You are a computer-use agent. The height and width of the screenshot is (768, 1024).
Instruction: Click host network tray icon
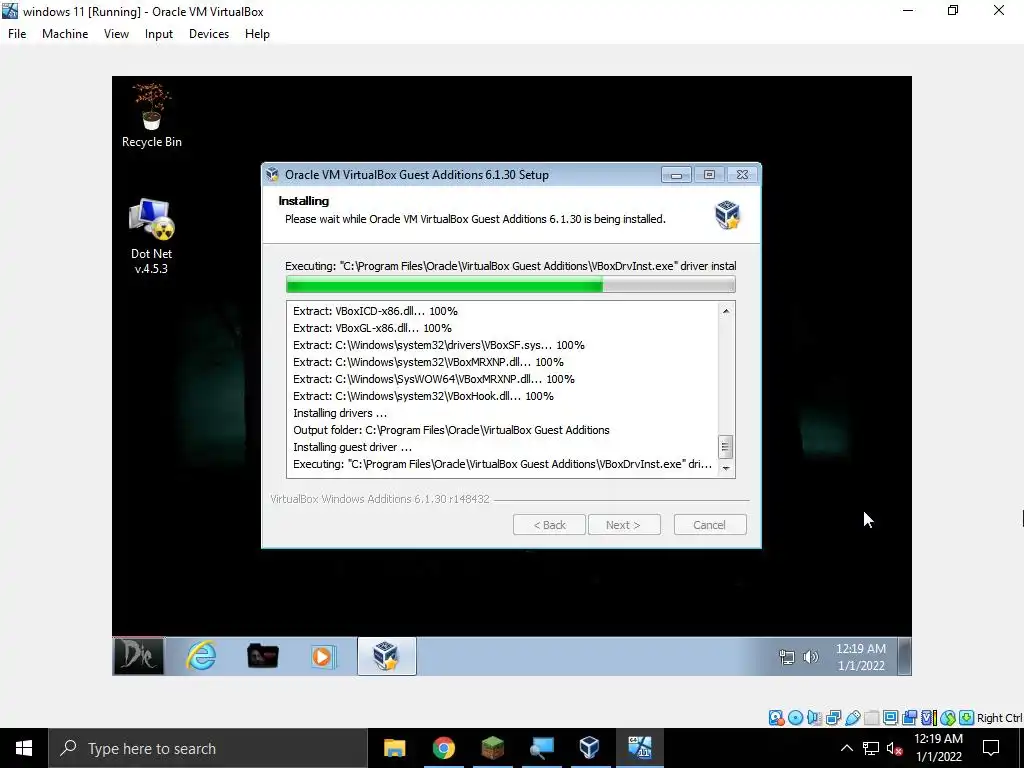coord(871,748)
